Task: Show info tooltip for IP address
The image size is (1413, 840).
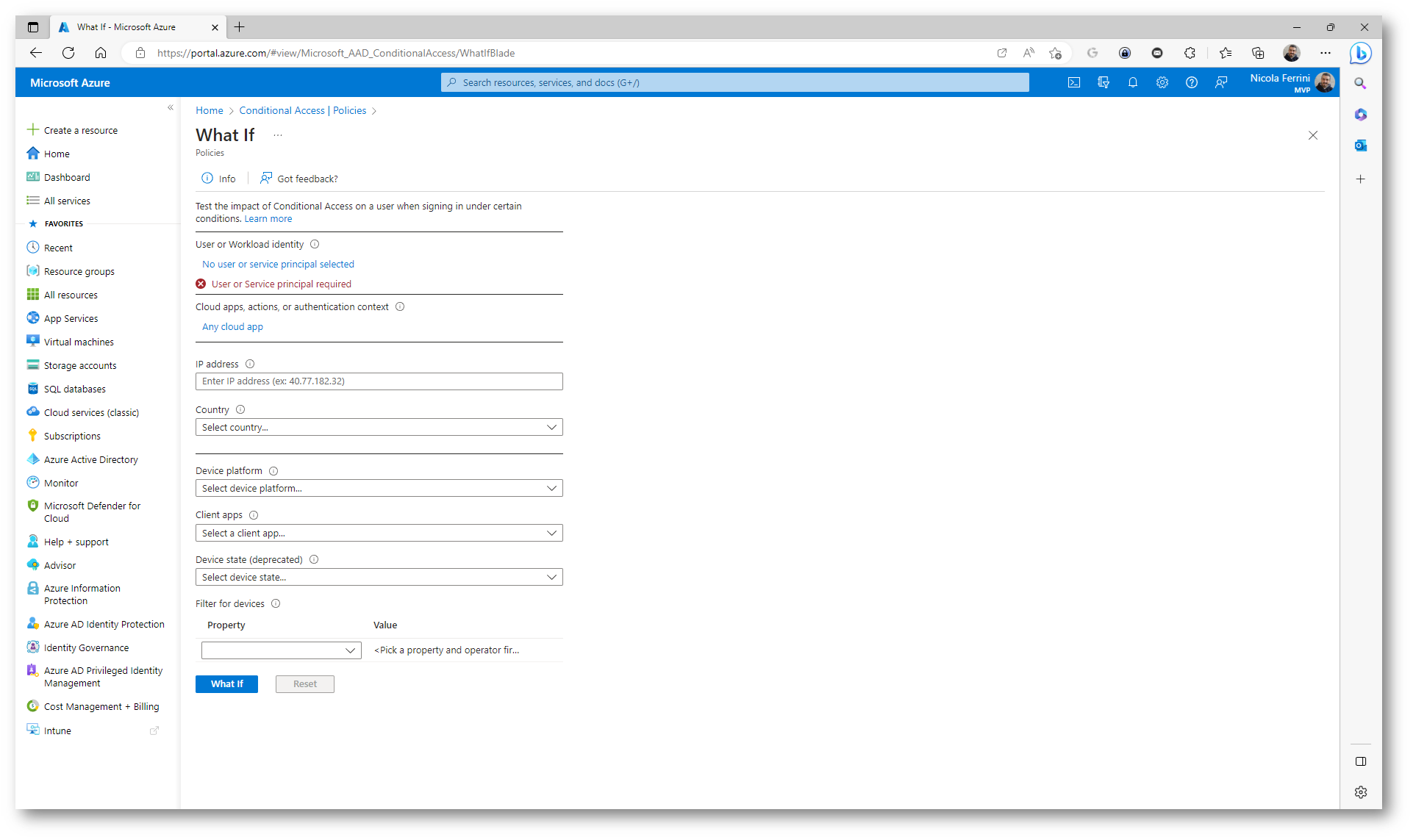Action: [250, 364]
